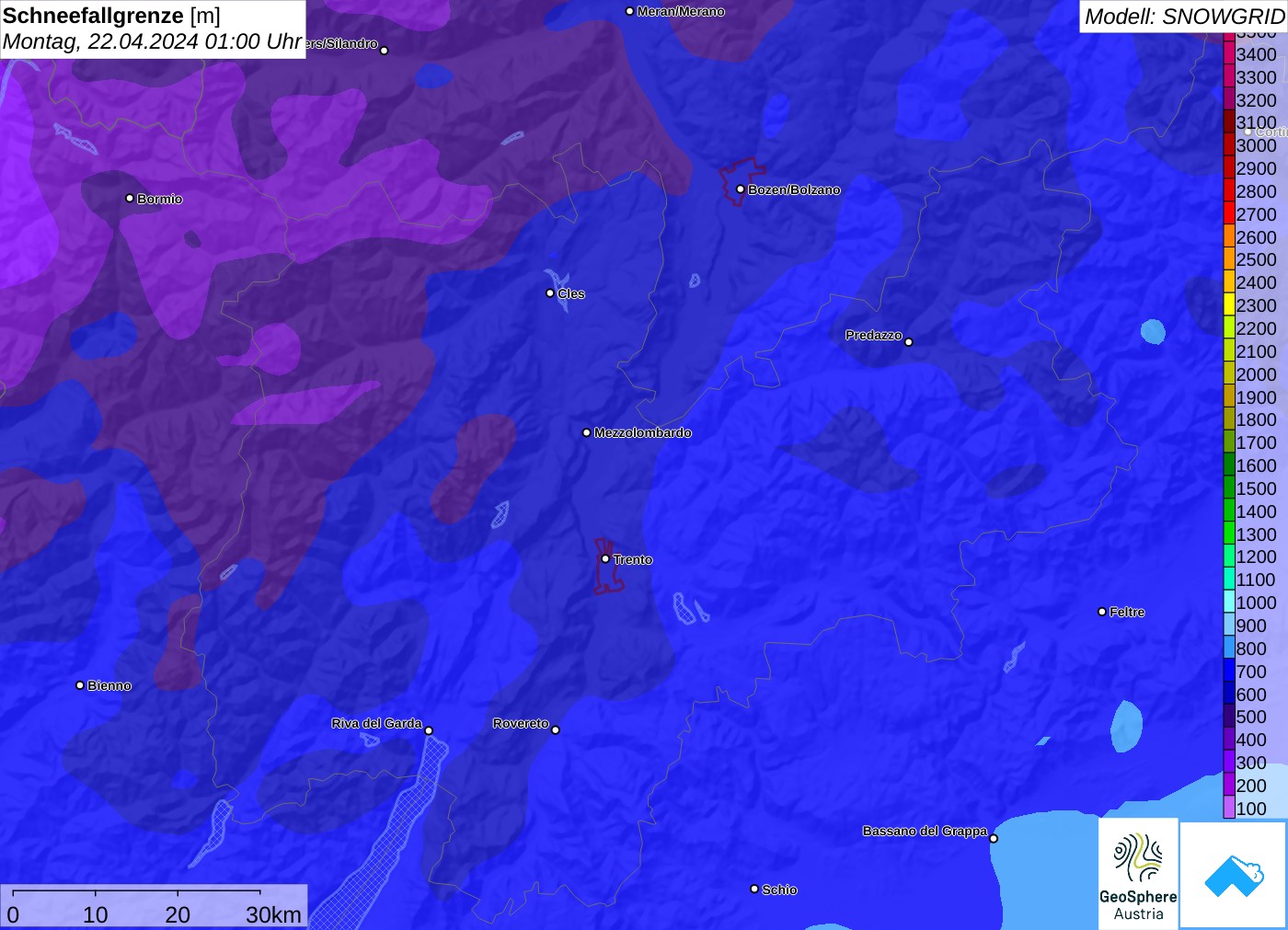Select the Bormio marker dot

[x=130, y=198]
